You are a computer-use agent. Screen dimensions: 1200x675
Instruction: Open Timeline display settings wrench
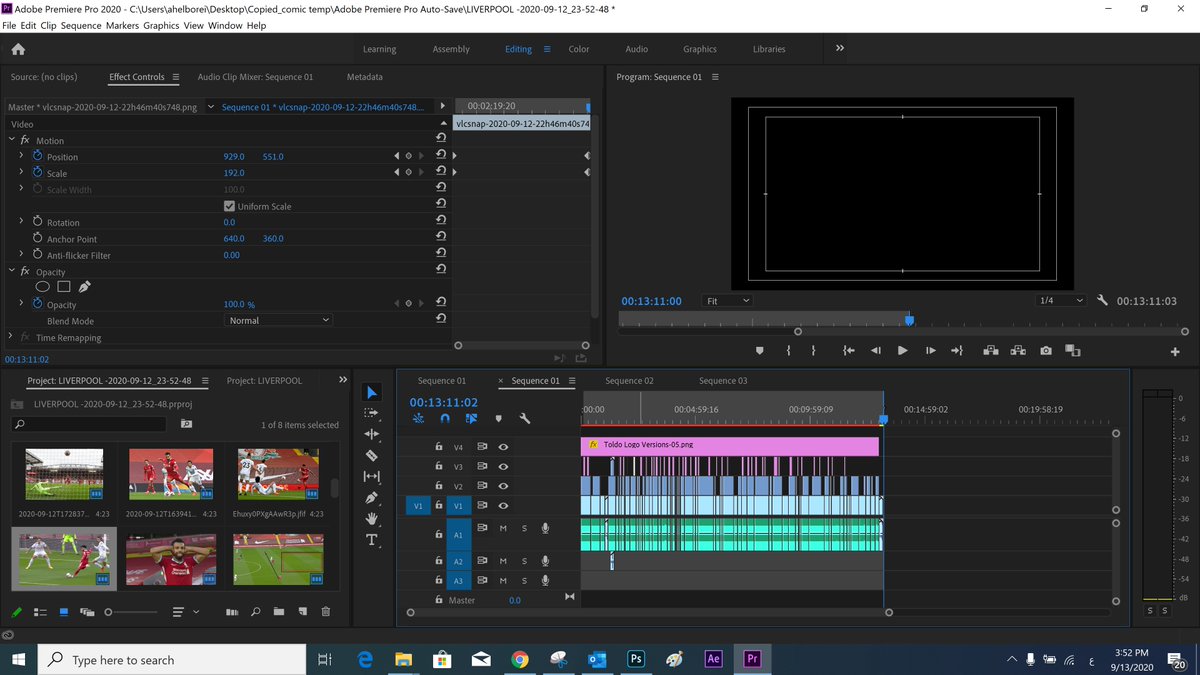point(524,419)
